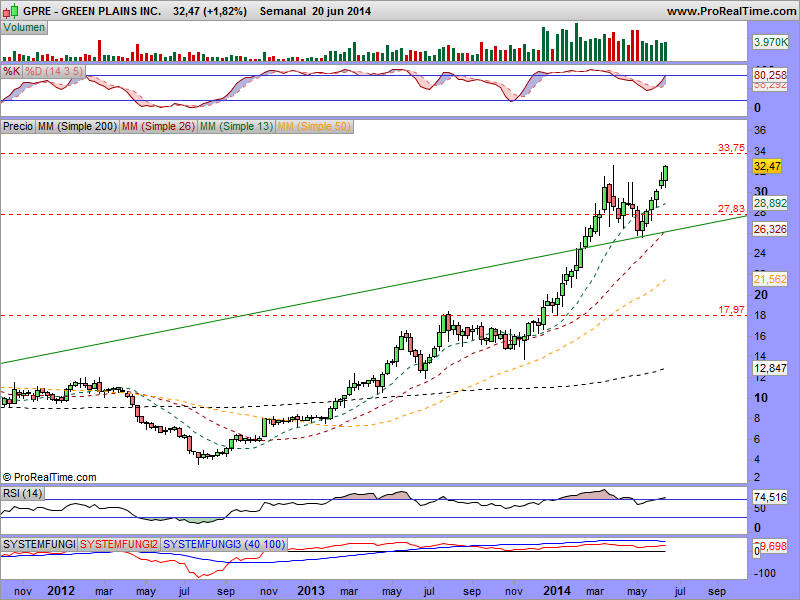Image resolution: width=800 pixels, height=600 pixels.
Task: Click the Semanal timeframe text in header
Action: point(283,11)
